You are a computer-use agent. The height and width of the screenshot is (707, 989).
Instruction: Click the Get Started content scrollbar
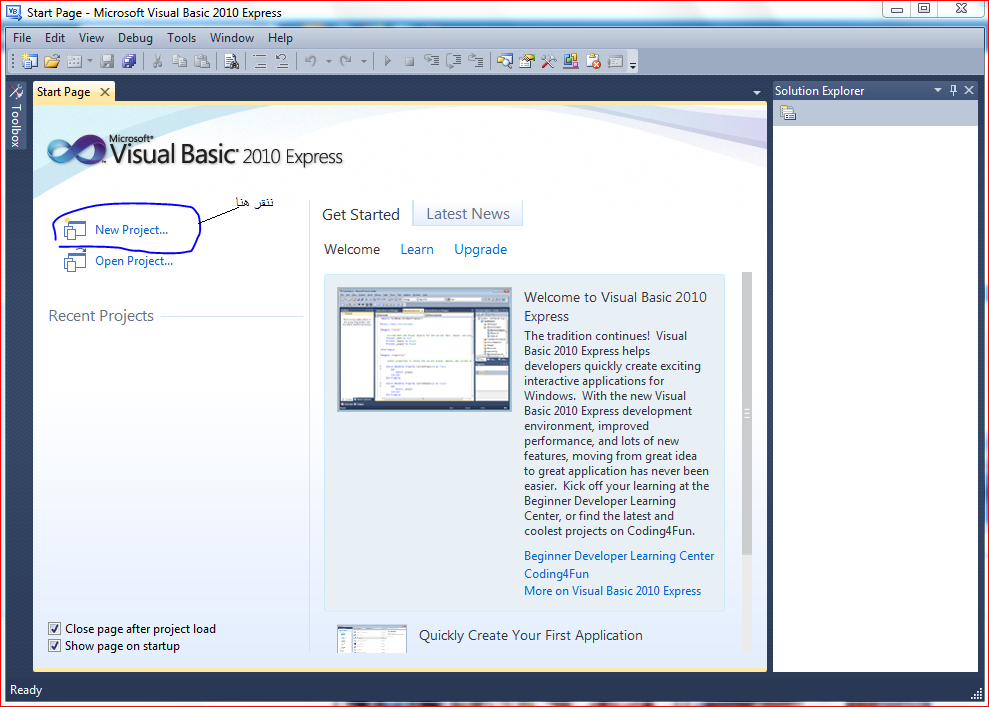click(x=747, y=413)
